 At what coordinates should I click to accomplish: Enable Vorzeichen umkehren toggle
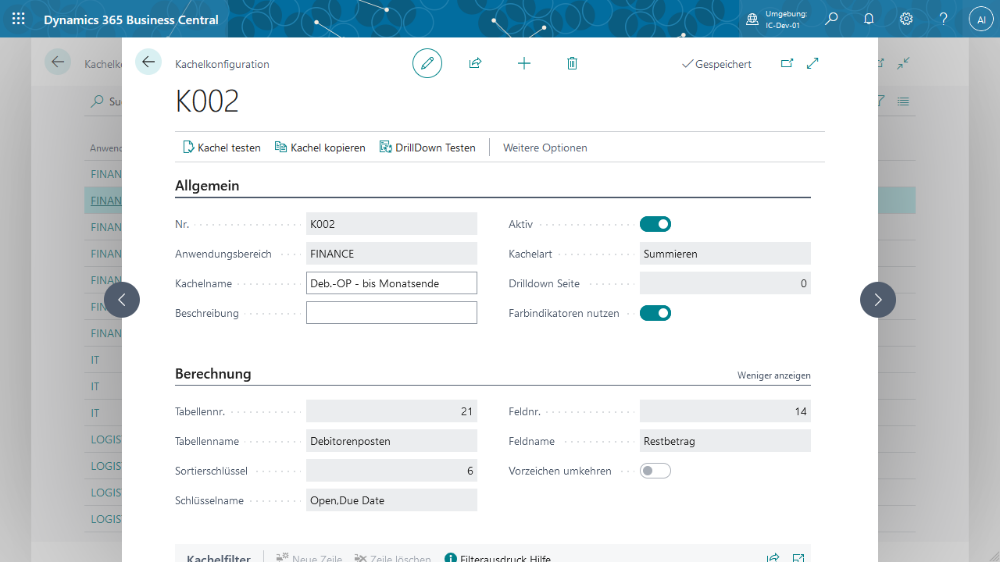tap(655, 471)
